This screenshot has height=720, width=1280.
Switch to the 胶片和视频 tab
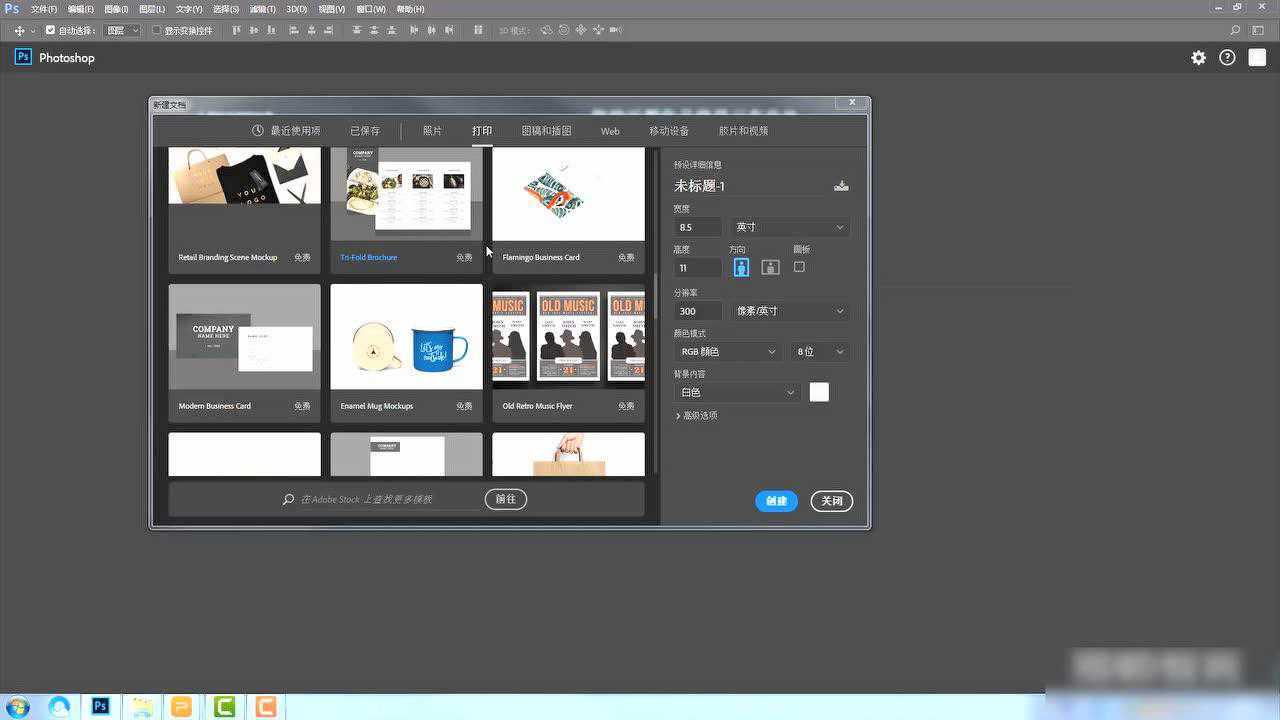pyautogui.click(x=743, y=131)
